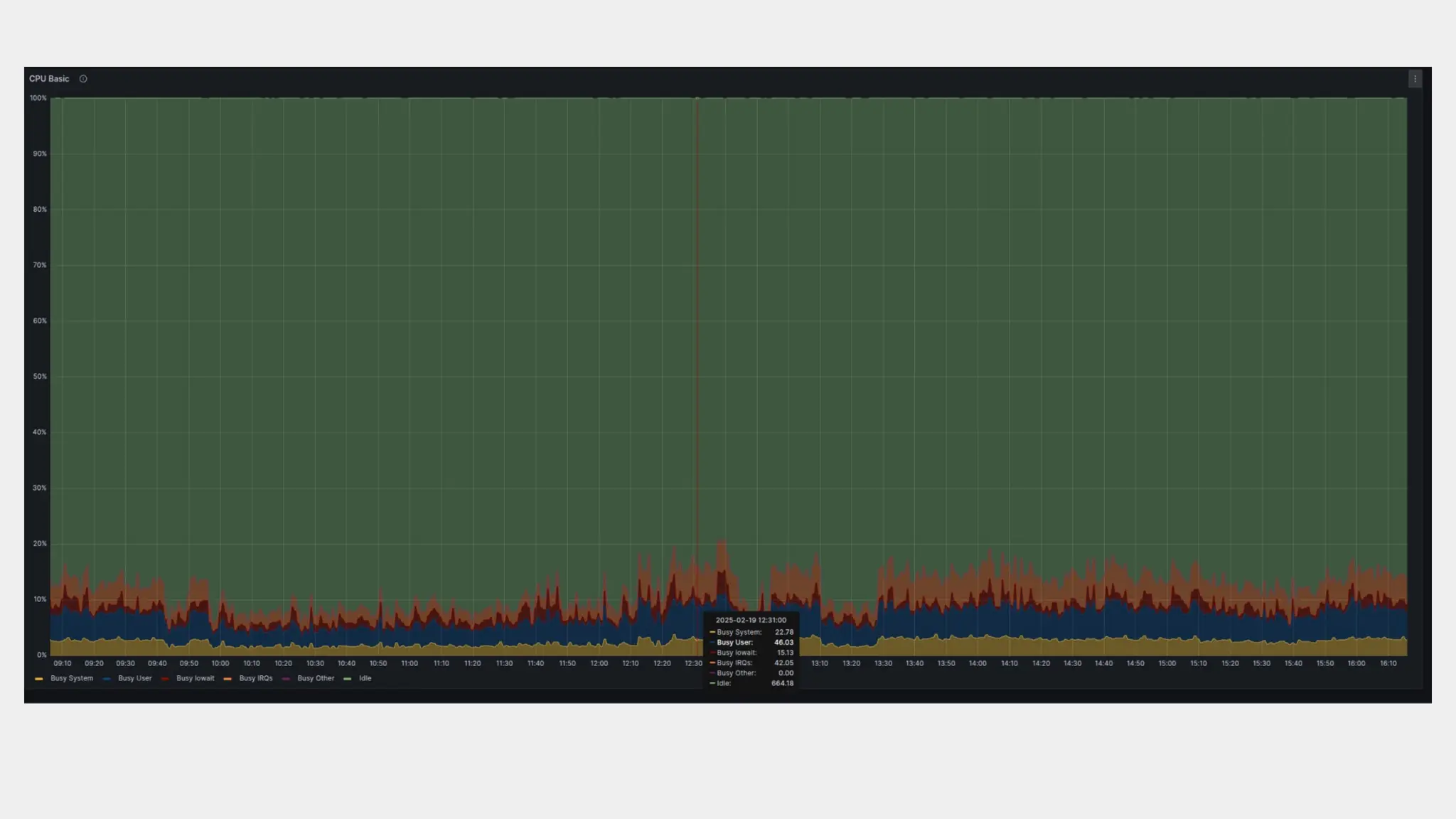Isolate the Busy IRQs legend label
The width and height of the screenshot is (1456, 819).
[x=256, y=678]
